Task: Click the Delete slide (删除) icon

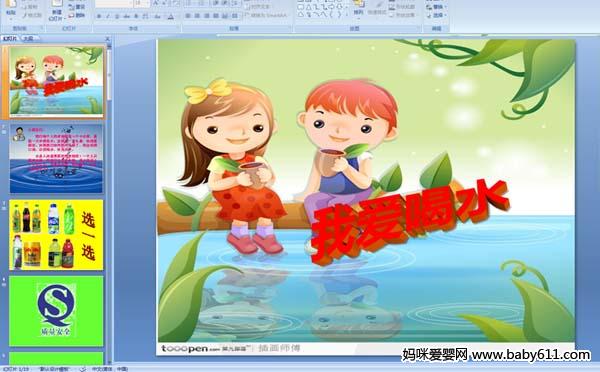Action: (x=77, y=16)
